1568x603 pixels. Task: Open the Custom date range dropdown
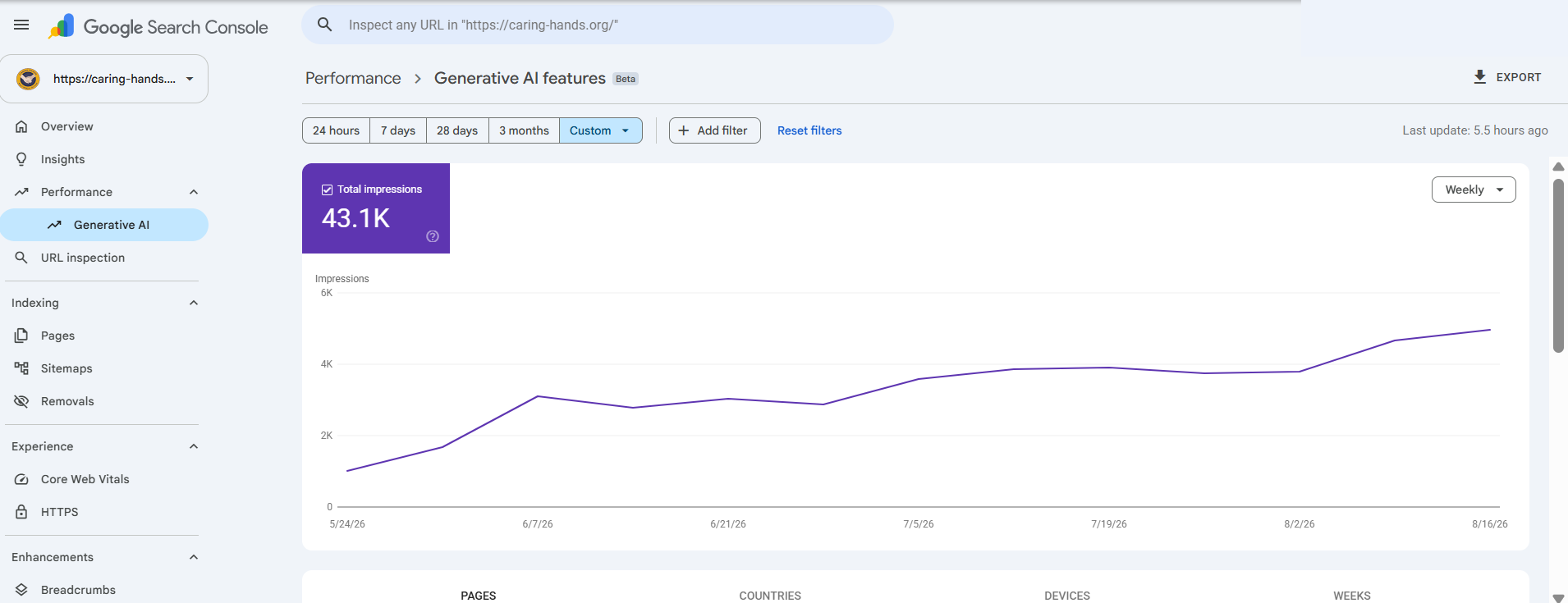point(601,130)
